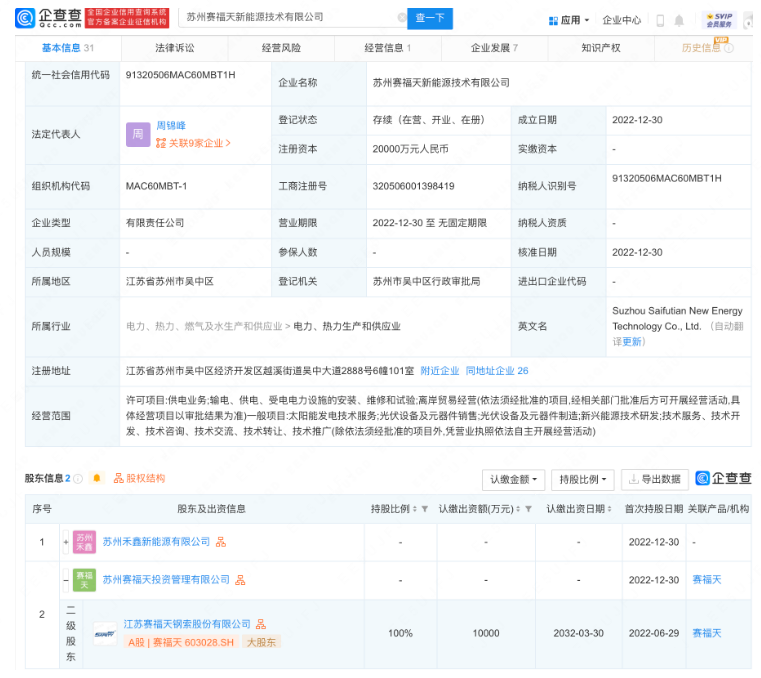Open equity chart icon beside 苏州禾鑫新能源有限公司

[220, 542]
